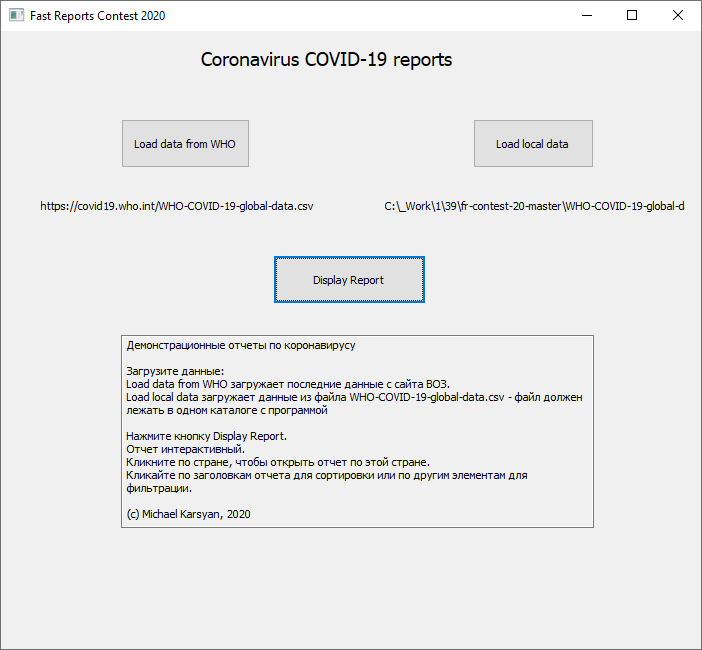Click the 'Отчет интерактивный.' line in memo

point(185,449)
